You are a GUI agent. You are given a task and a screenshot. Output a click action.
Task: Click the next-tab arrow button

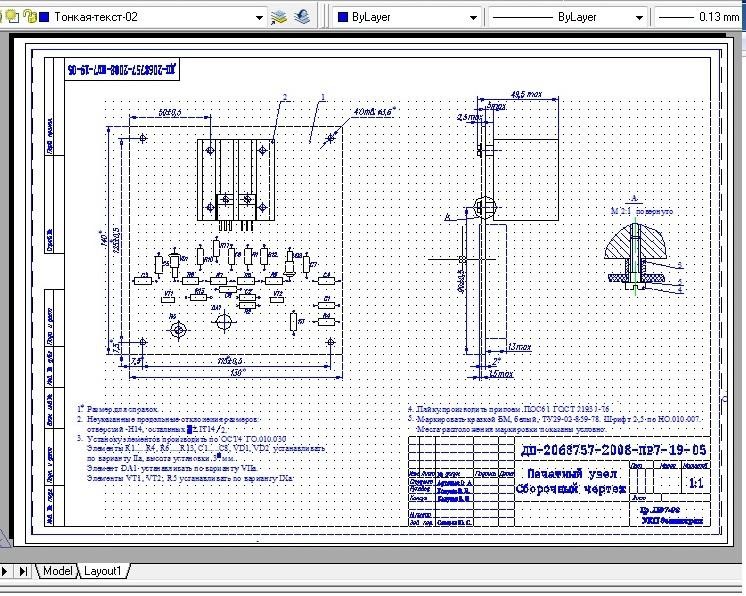[6, 571]
